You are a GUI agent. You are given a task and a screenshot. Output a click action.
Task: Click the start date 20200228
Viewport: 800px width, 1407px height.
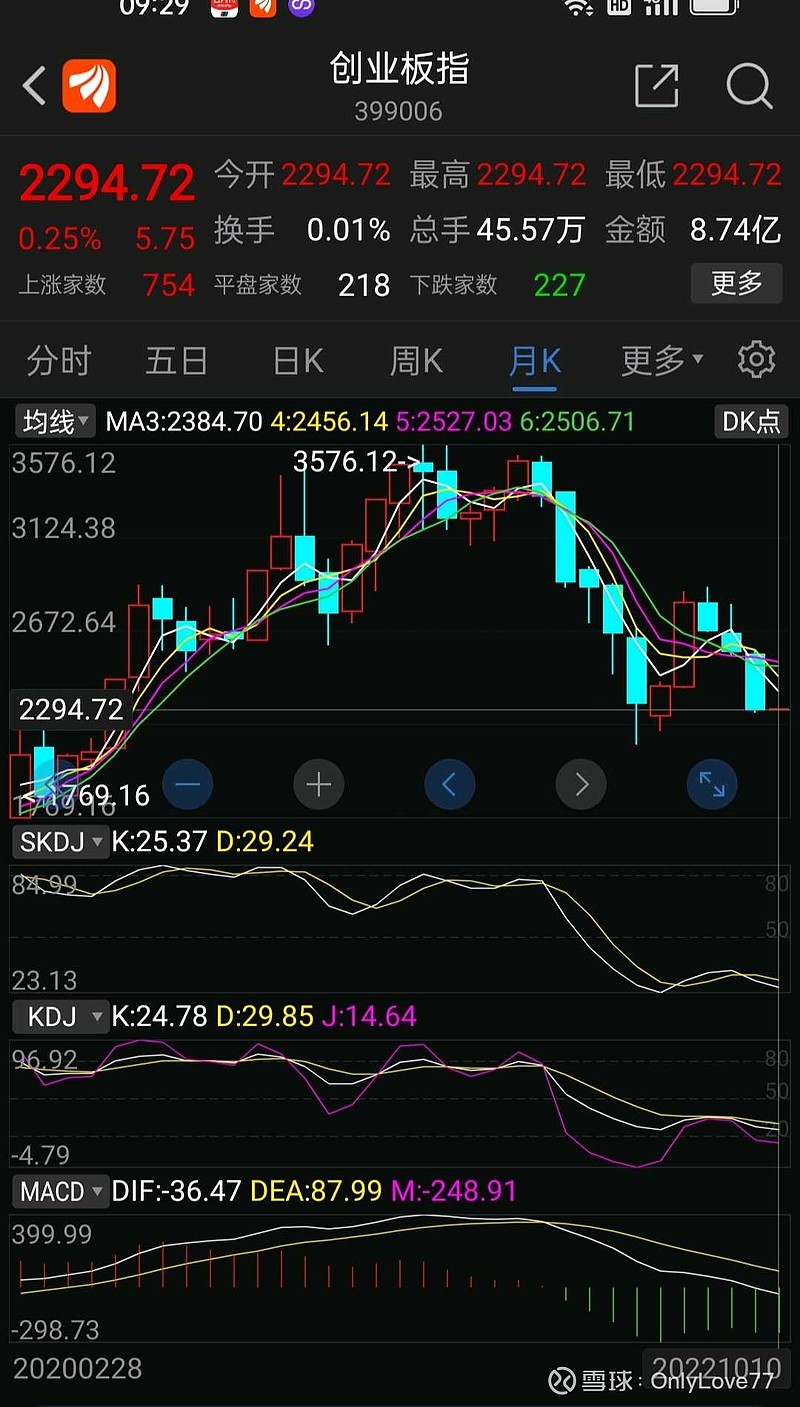[77, 1368]
